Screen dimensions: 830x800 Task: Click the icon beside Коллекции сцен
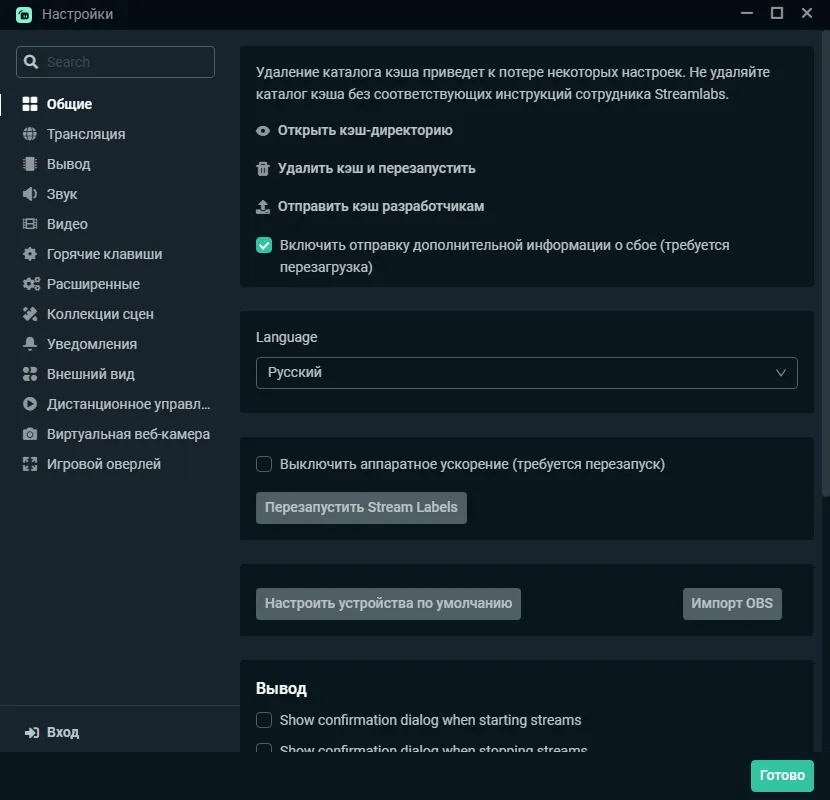click(x=30, y=314)
